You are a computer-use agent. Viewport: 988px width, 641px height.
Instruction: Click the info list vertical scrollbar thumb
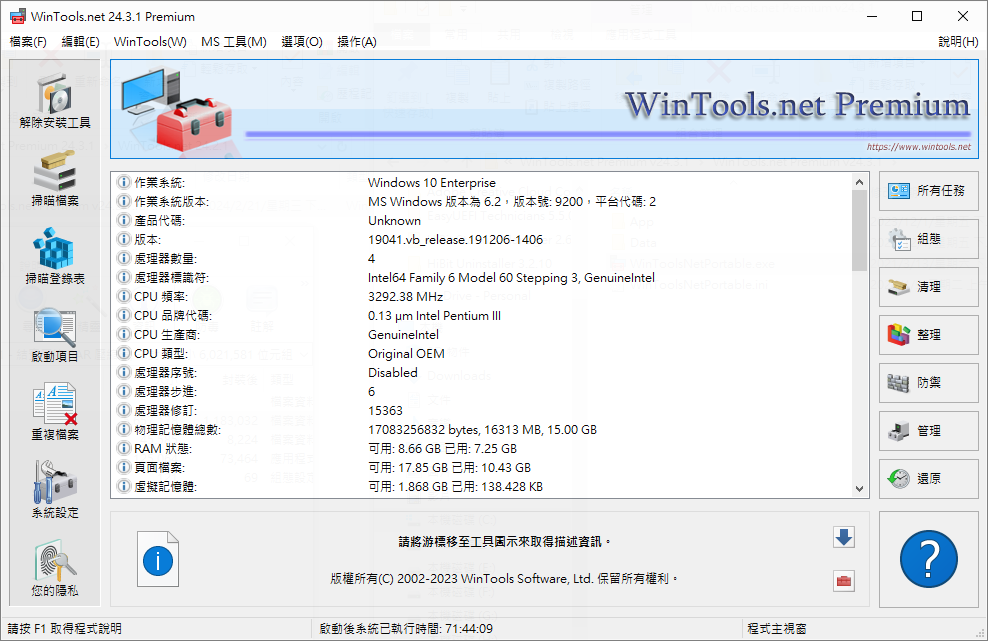coord(859,230)
